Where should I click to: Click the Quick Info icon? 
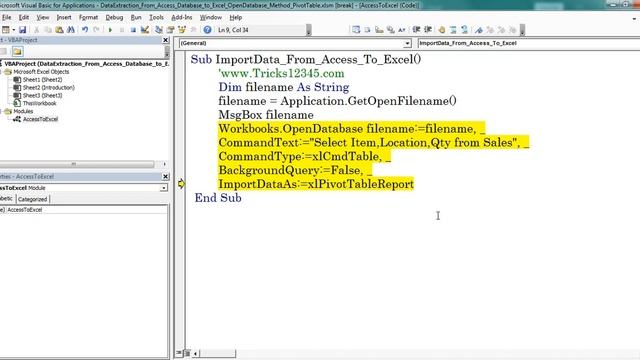tap(379, 30)
